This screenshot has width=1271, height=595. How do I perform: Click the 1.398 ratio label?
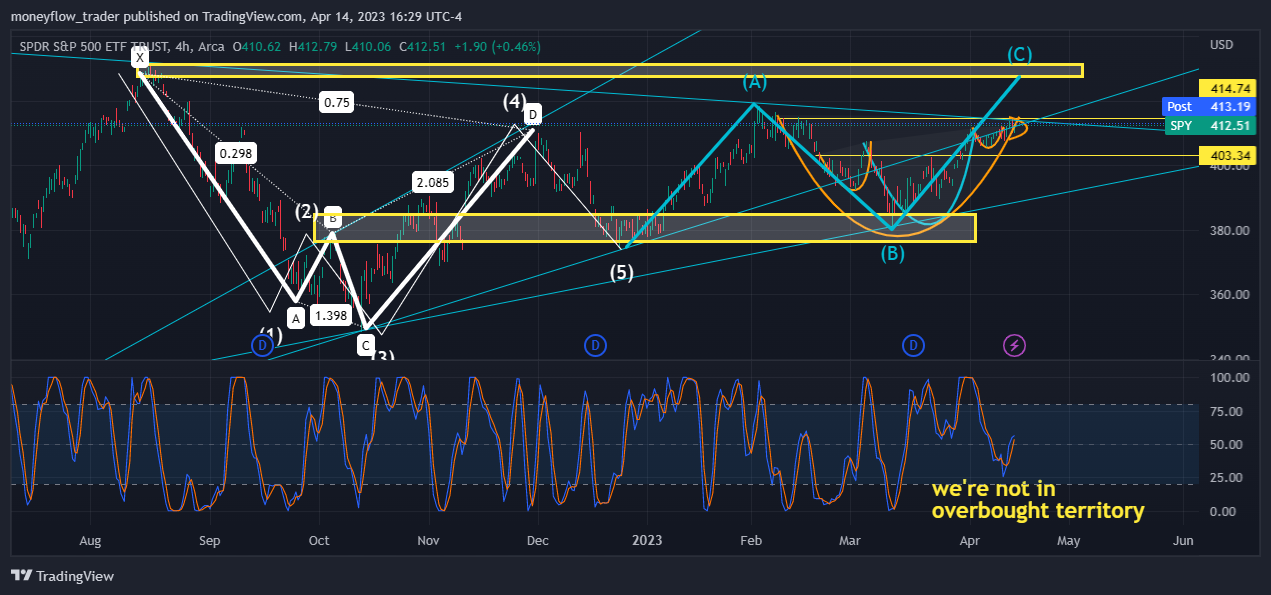[331, 315]
